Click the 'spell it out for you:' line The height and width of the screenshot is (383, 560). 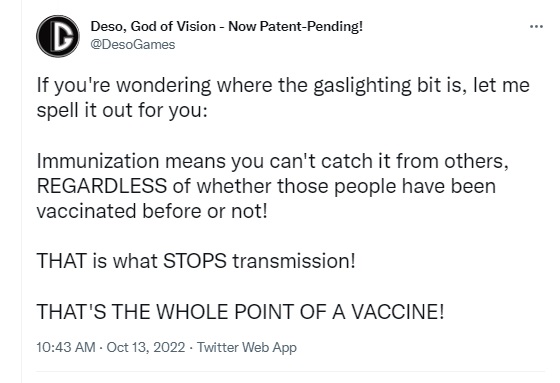pyautogui.click(x=122, y=110)
